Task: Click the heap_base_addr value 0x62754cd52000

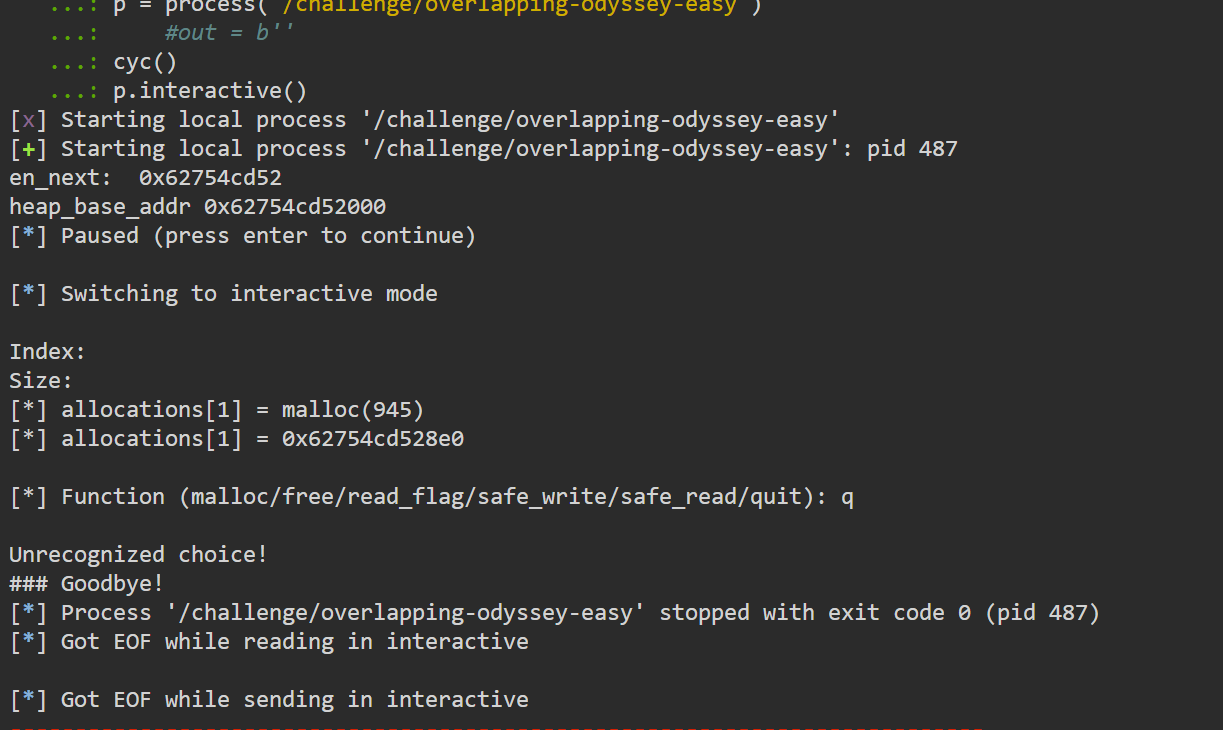Action: tap(295, 207)
